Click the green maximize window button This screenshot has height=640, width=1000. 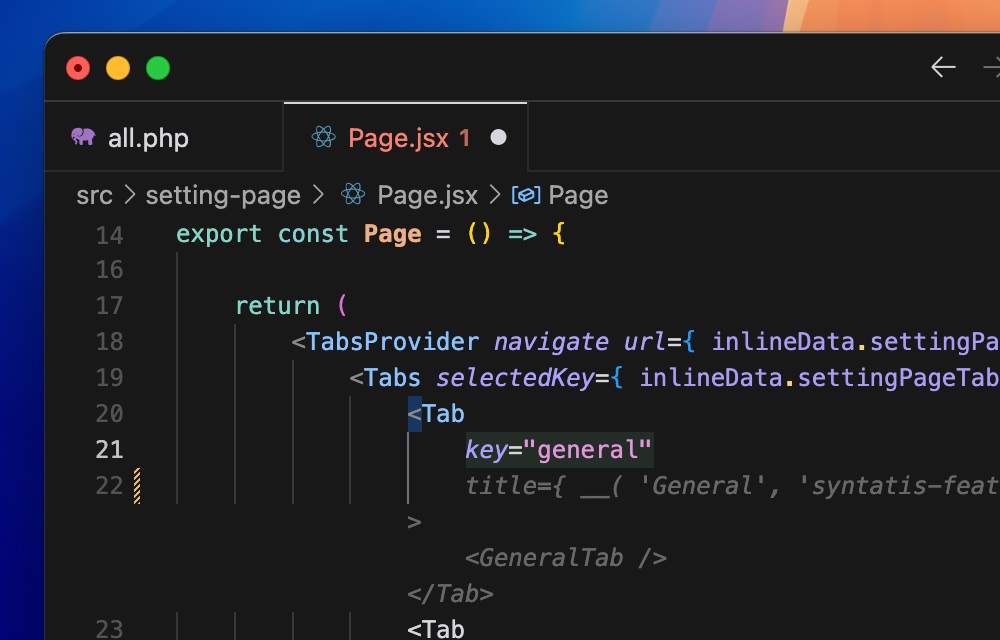[158, 68]
